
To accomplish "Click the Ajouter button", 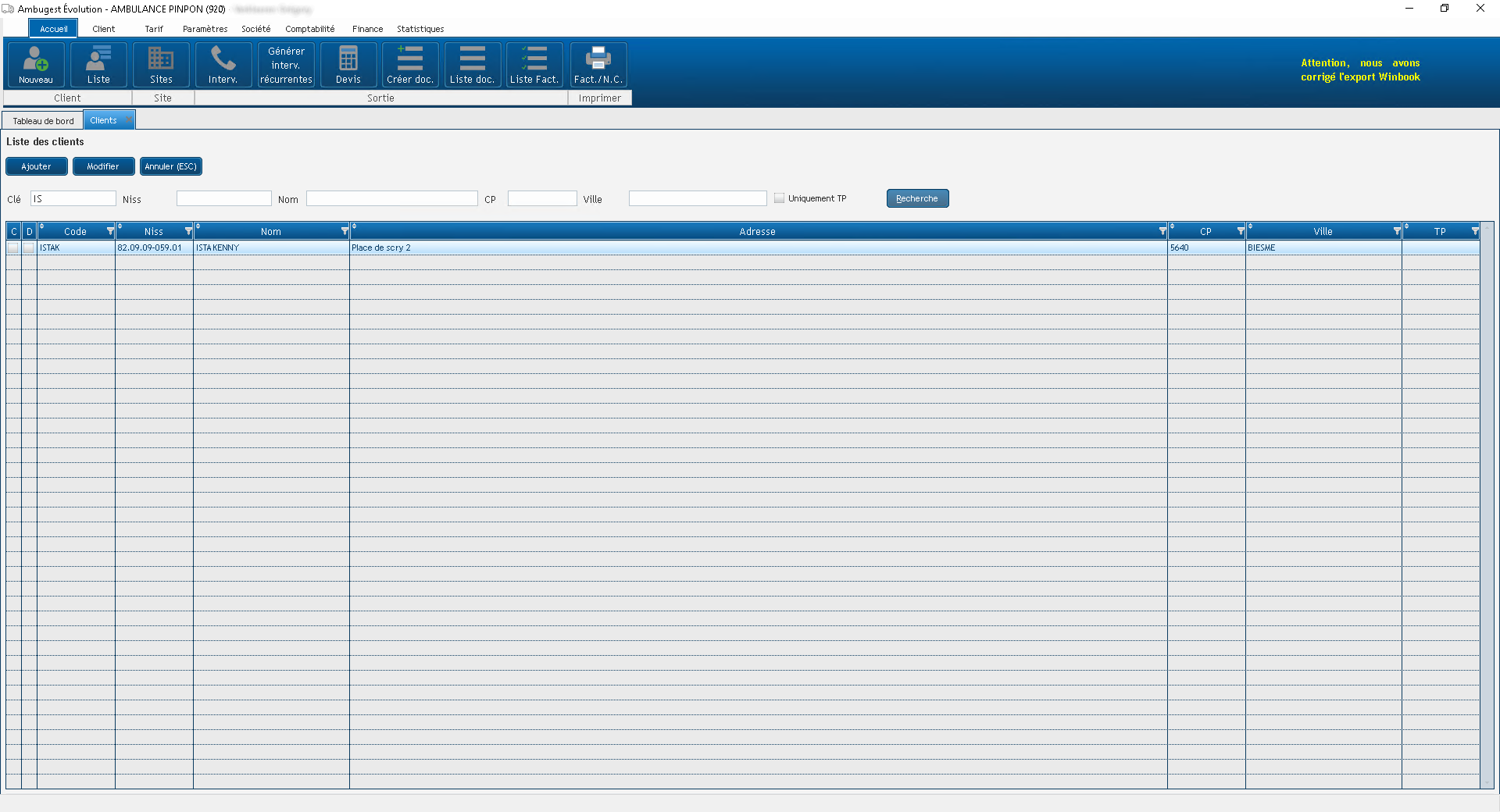I will click(36, 166).
